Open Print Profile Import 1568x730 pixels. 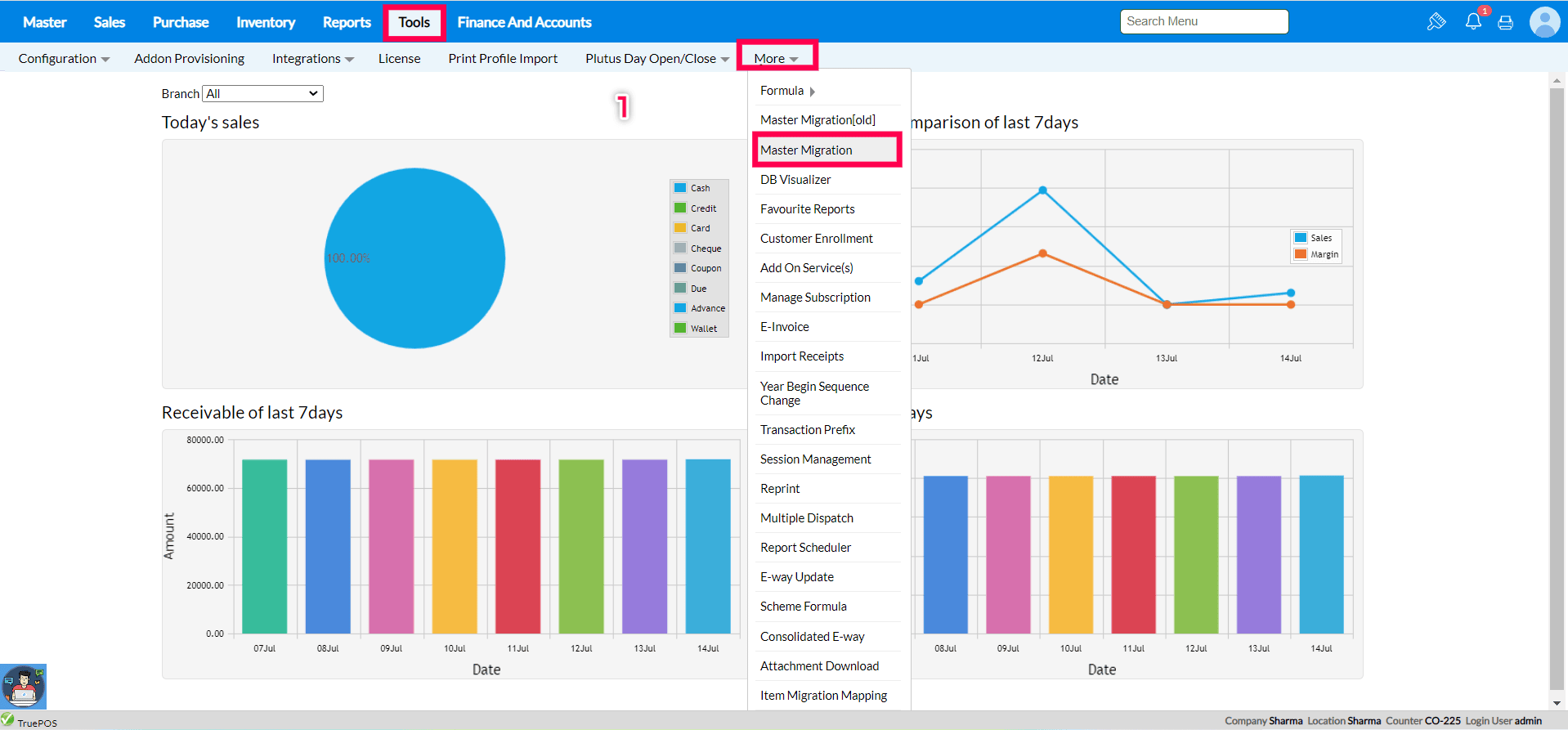pyautogui.click(x=503, y=59)
